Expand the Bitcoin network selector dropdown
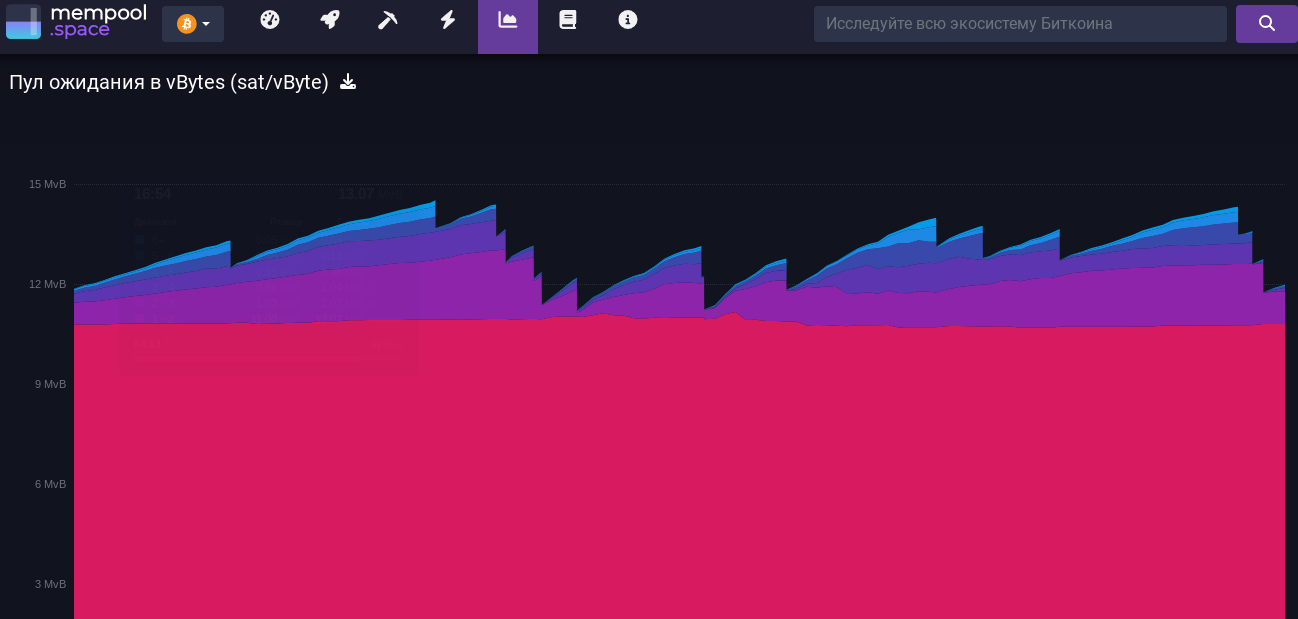Viewport: 1298px width, 619px height. [x=193, y=24]
